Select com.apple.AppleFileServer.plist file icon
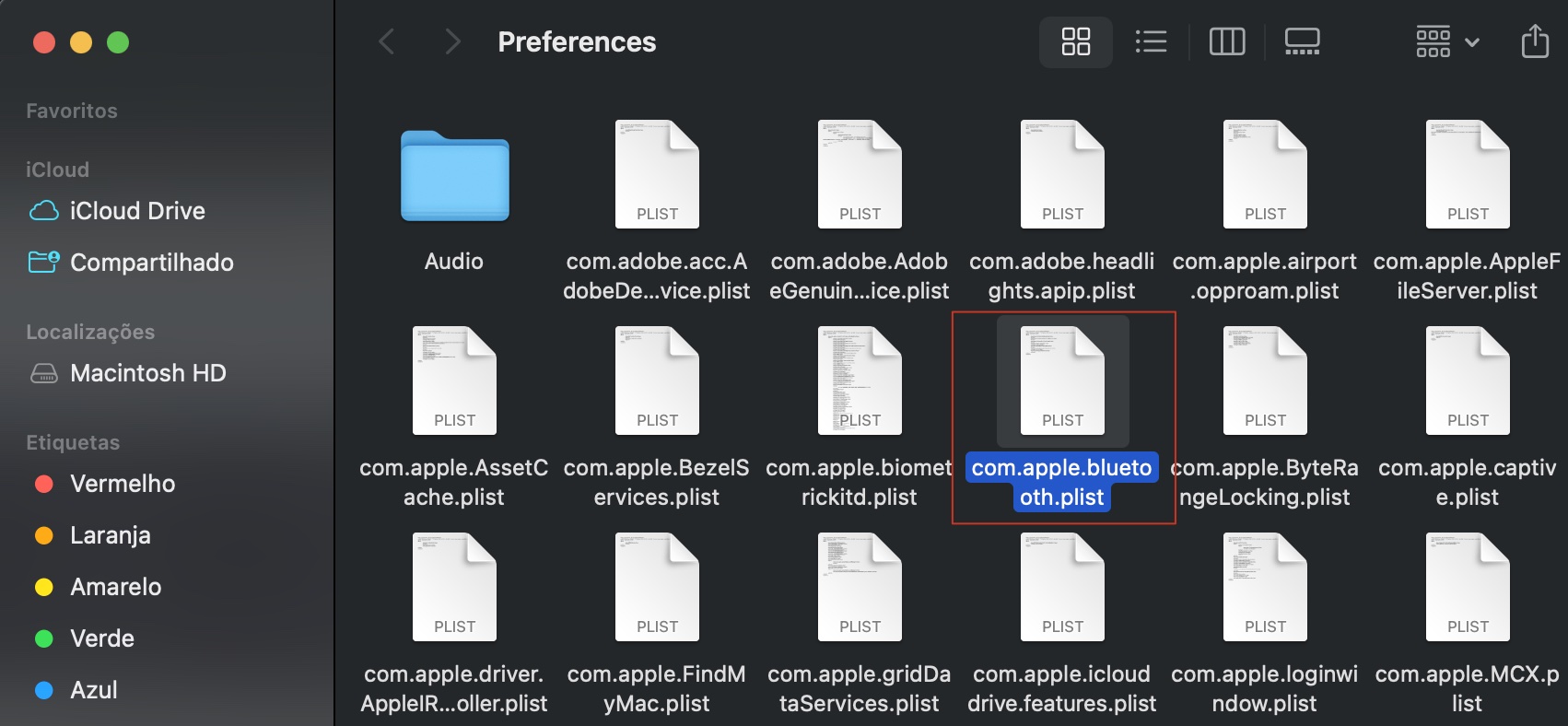Image resolution: width=1568 pixels, height=726 pixels. tap(1468, 174)
